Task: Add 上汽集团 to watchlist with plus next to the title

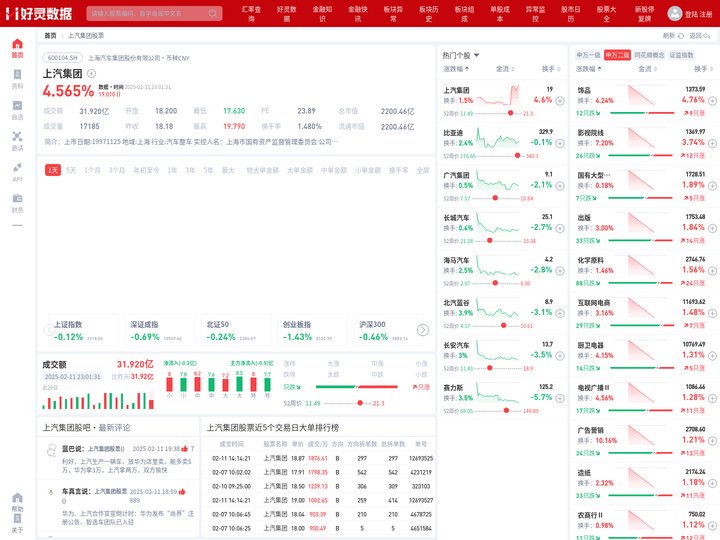Action: pyautogui.click(x=91, y=73)
